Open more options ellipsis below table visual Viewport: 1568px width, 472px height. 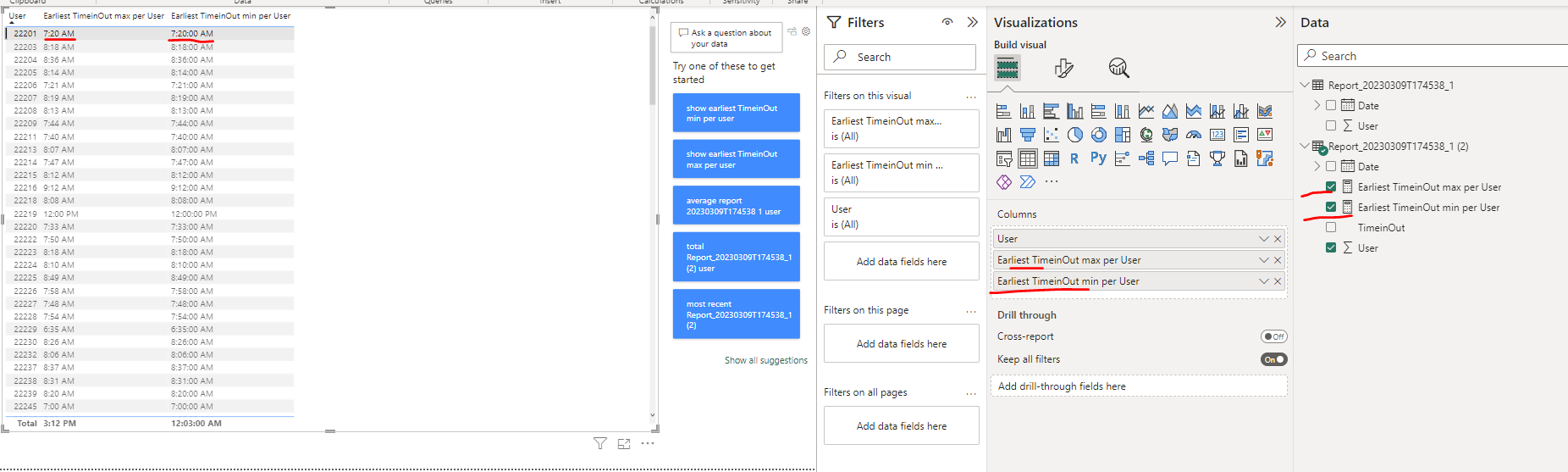pyautogui.click(x=648, y=443)
